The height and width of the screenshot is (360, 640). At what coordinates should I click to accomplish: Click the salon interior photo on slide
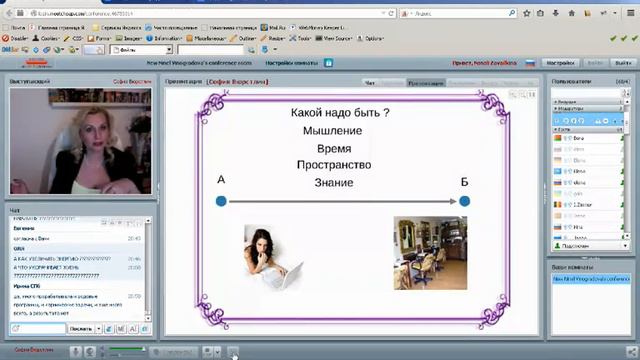coord(430,253)
